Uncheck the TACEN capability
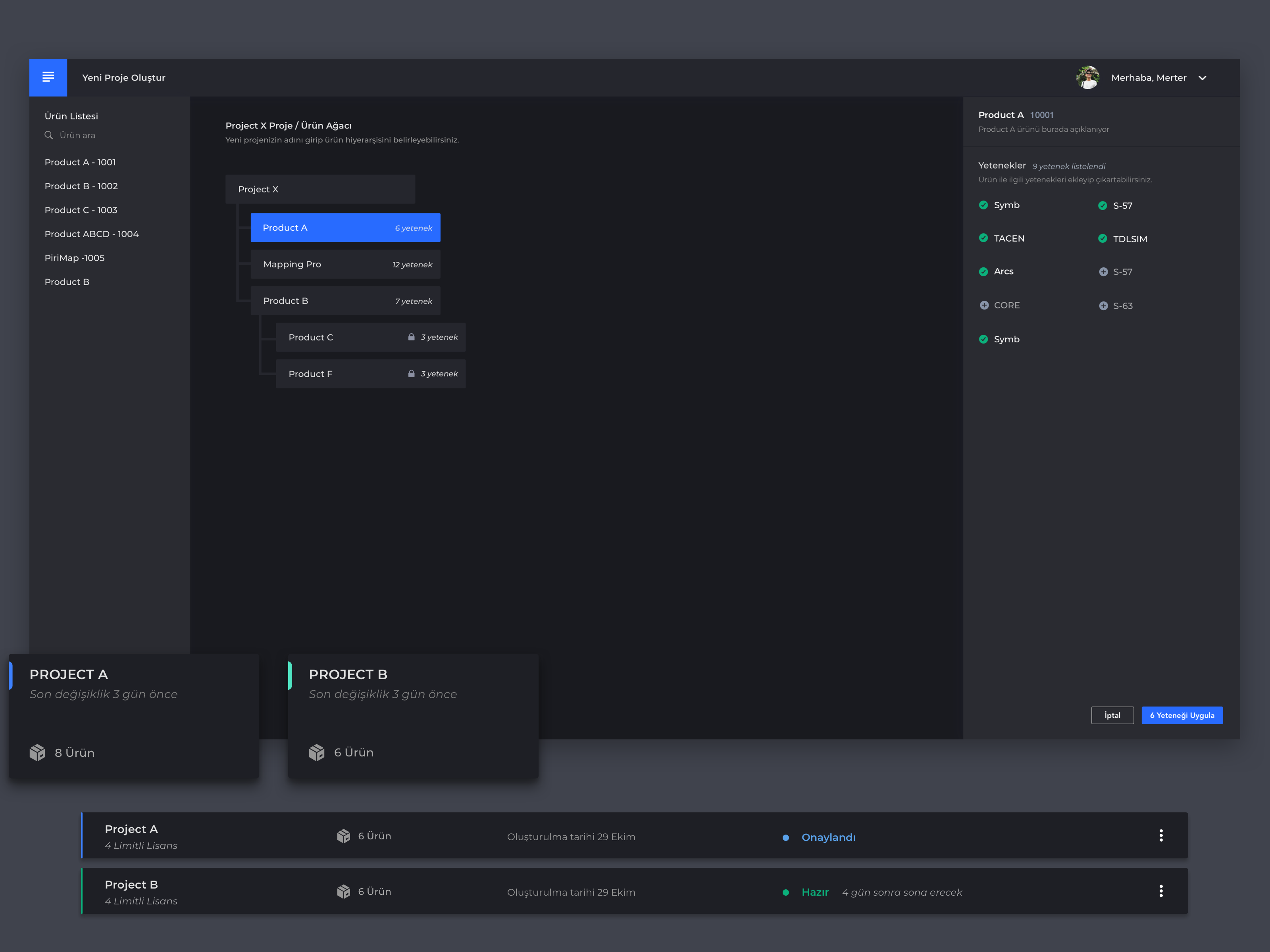 point(983,238)
